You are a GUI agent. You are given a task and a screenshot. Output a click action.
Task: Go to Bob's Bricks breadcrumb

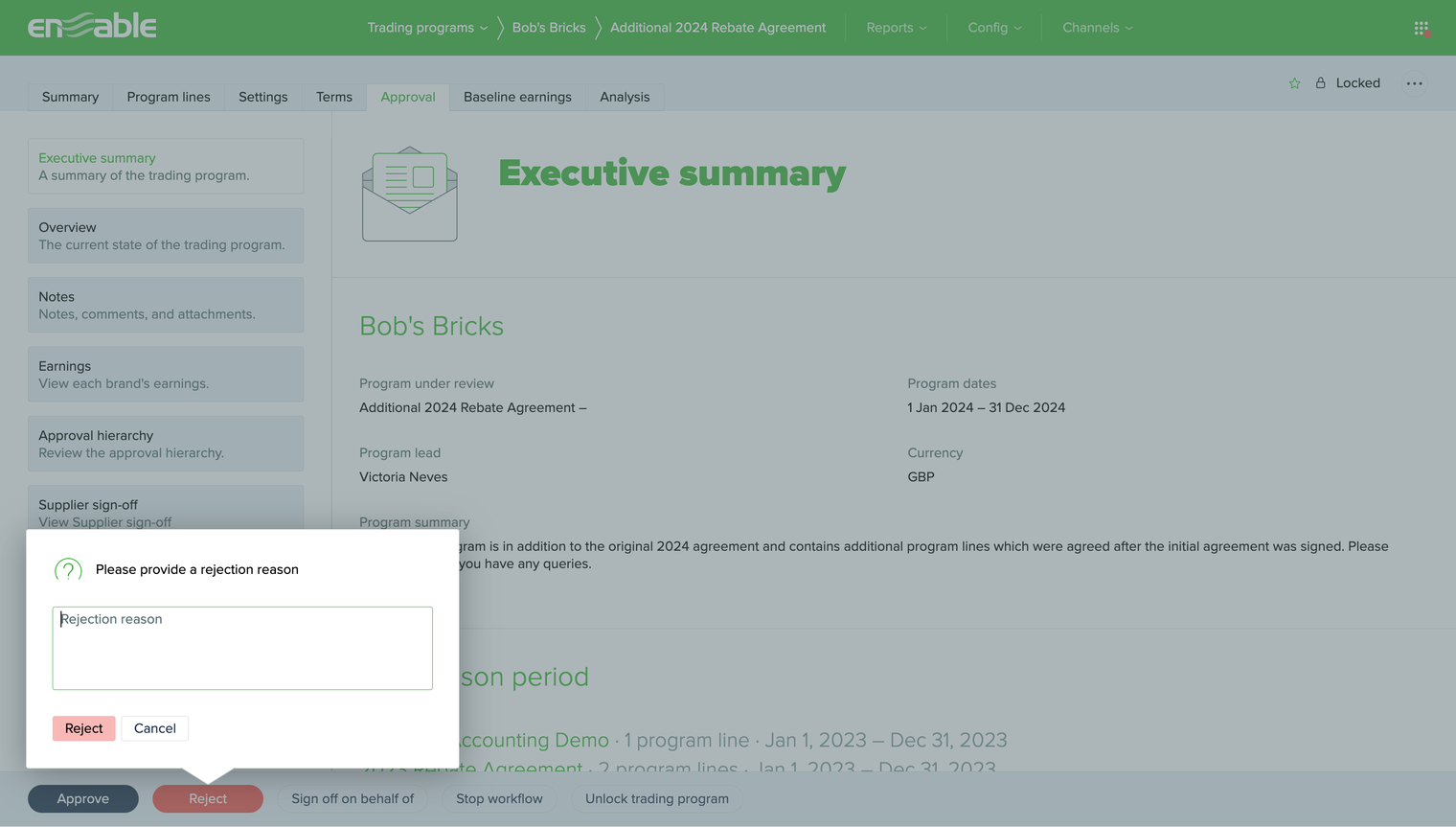point(549,28)
